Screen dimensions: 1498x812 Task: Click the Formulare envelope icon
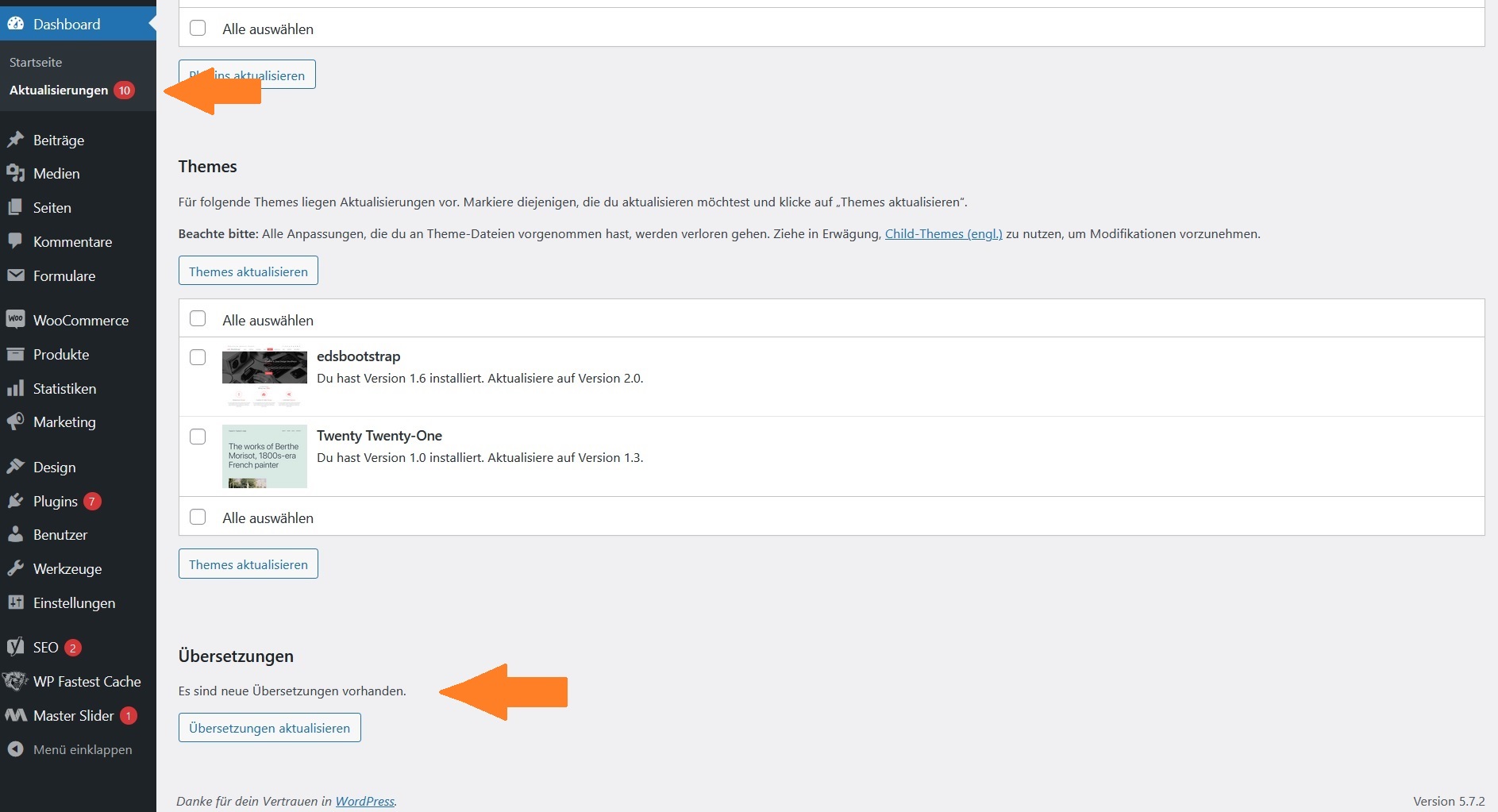(16, 275)
